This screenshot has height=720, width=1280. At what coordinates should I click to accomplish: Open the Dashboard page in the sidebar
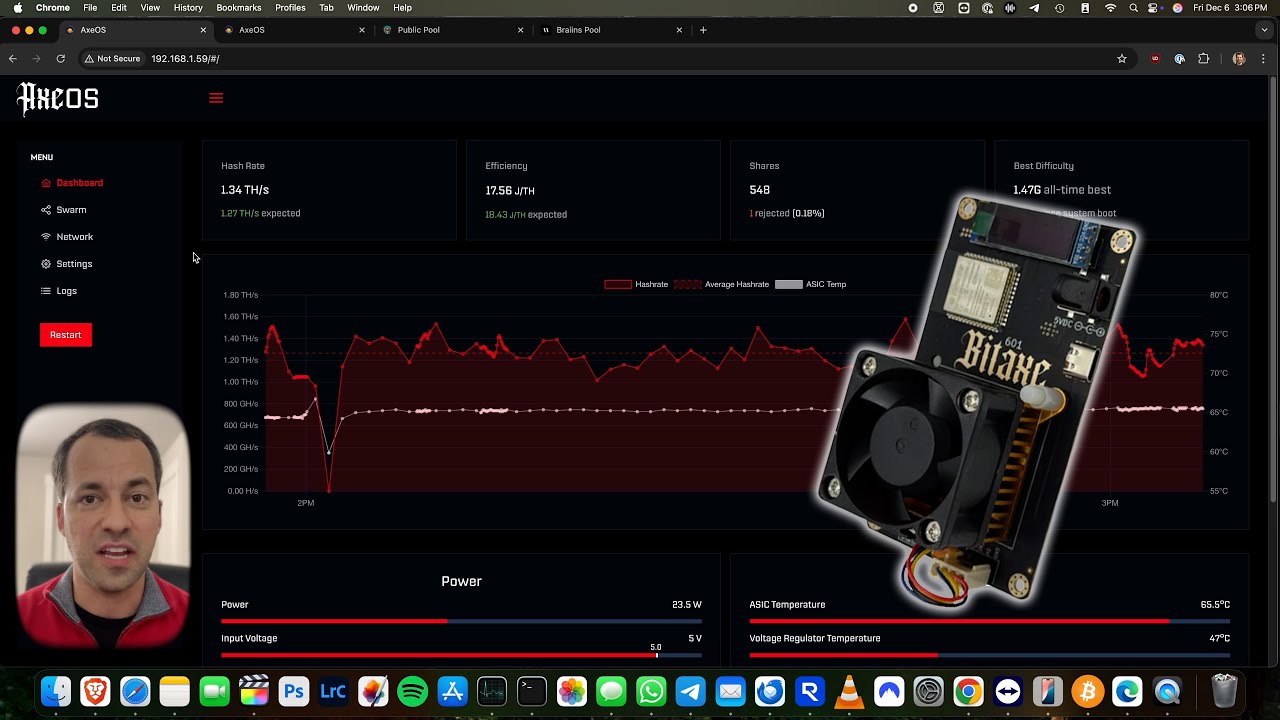pyautogui.click(x=72, y=183)
